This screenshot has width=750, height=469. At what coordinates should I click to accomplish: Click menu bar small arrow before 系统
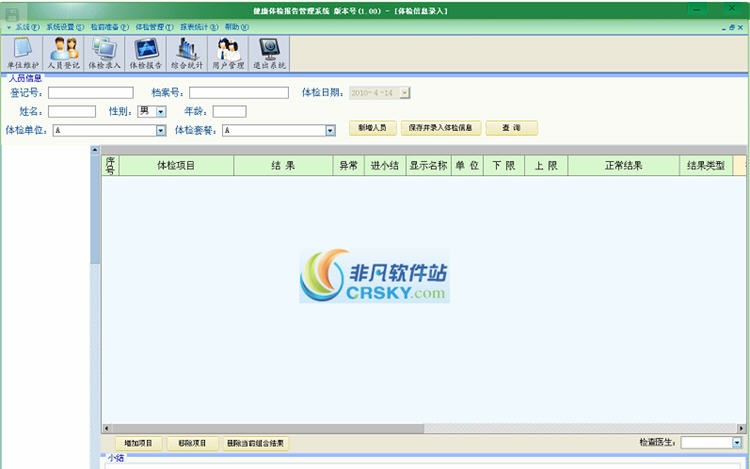coord(9,27)
